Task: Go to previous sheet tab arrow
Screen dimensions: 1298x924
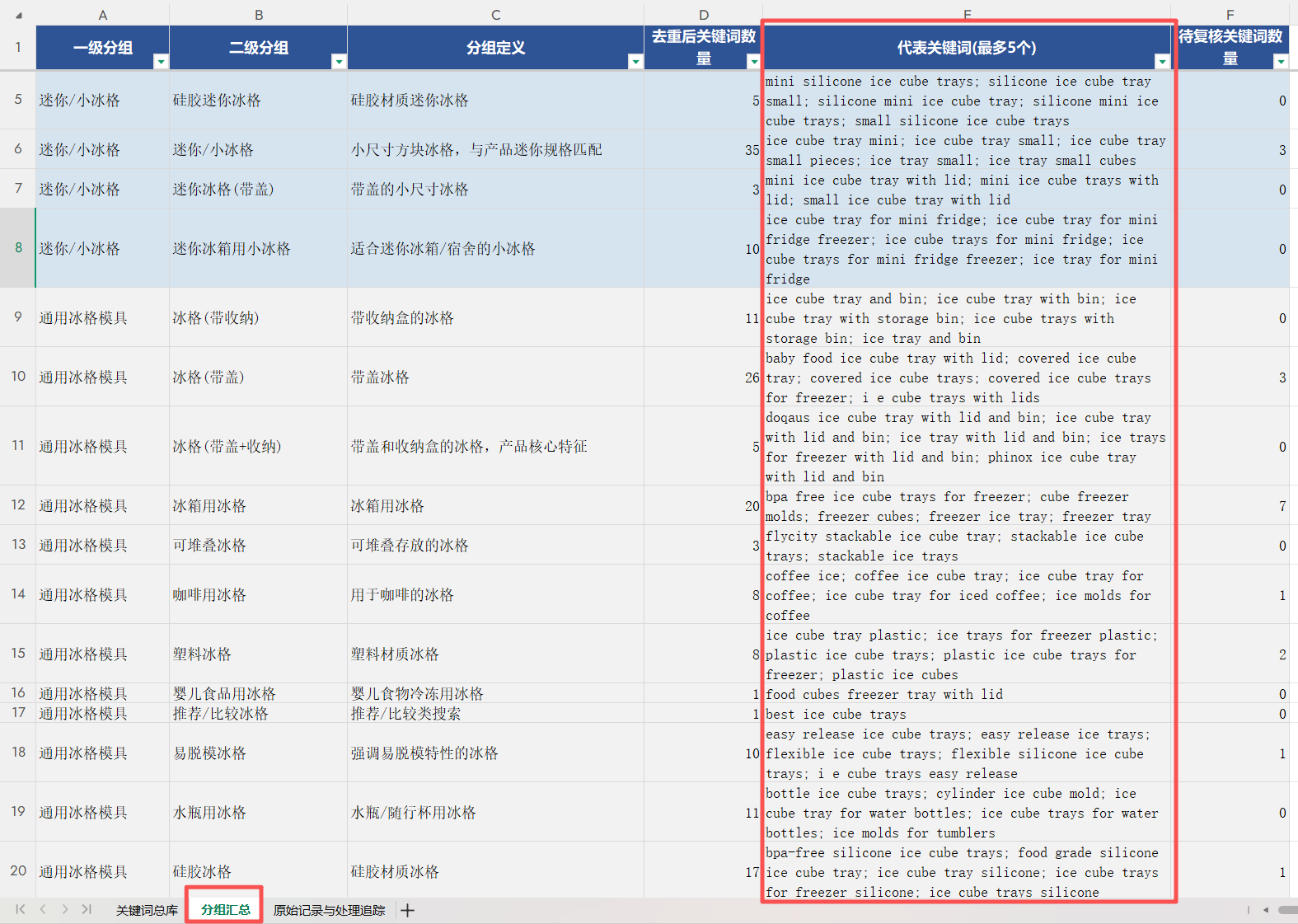Action: coord(43,910)
